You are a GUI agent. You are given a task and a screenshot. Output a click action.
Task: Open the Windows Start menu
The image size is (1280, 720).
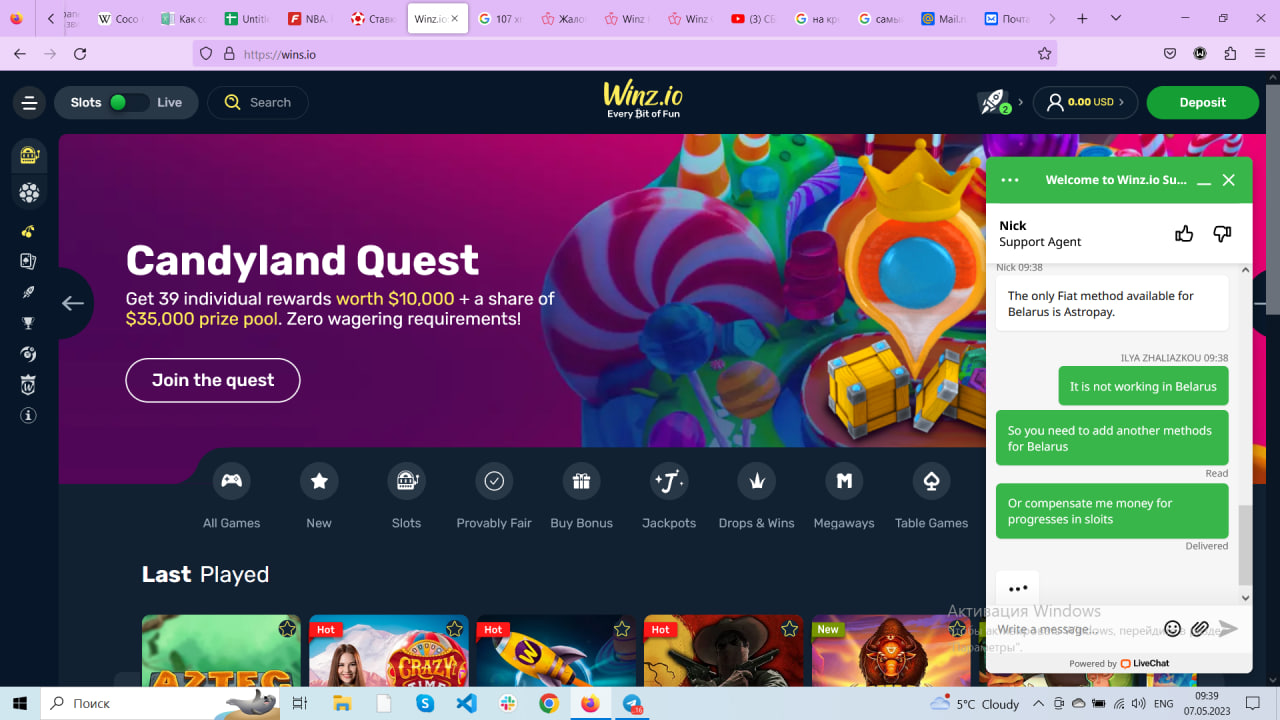tap(20, 703)
